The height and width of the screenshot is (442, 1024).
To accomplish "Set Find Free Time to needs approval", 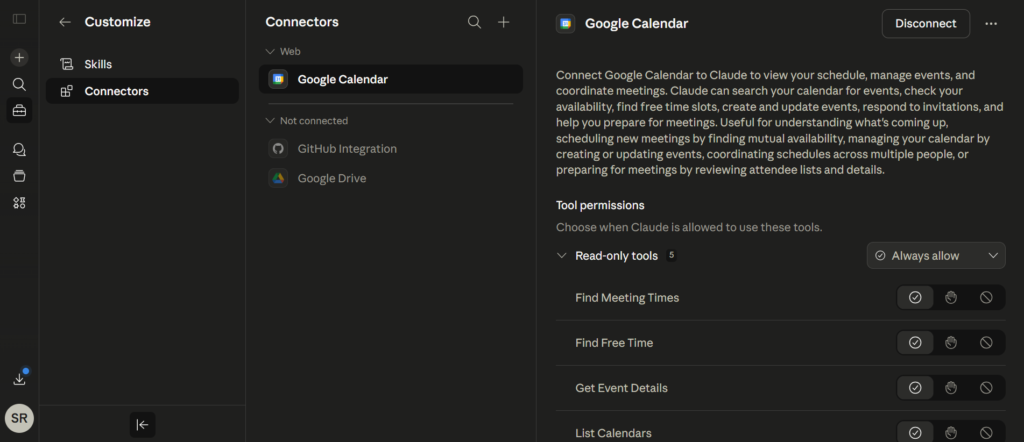I will click(x=951, y=343).
